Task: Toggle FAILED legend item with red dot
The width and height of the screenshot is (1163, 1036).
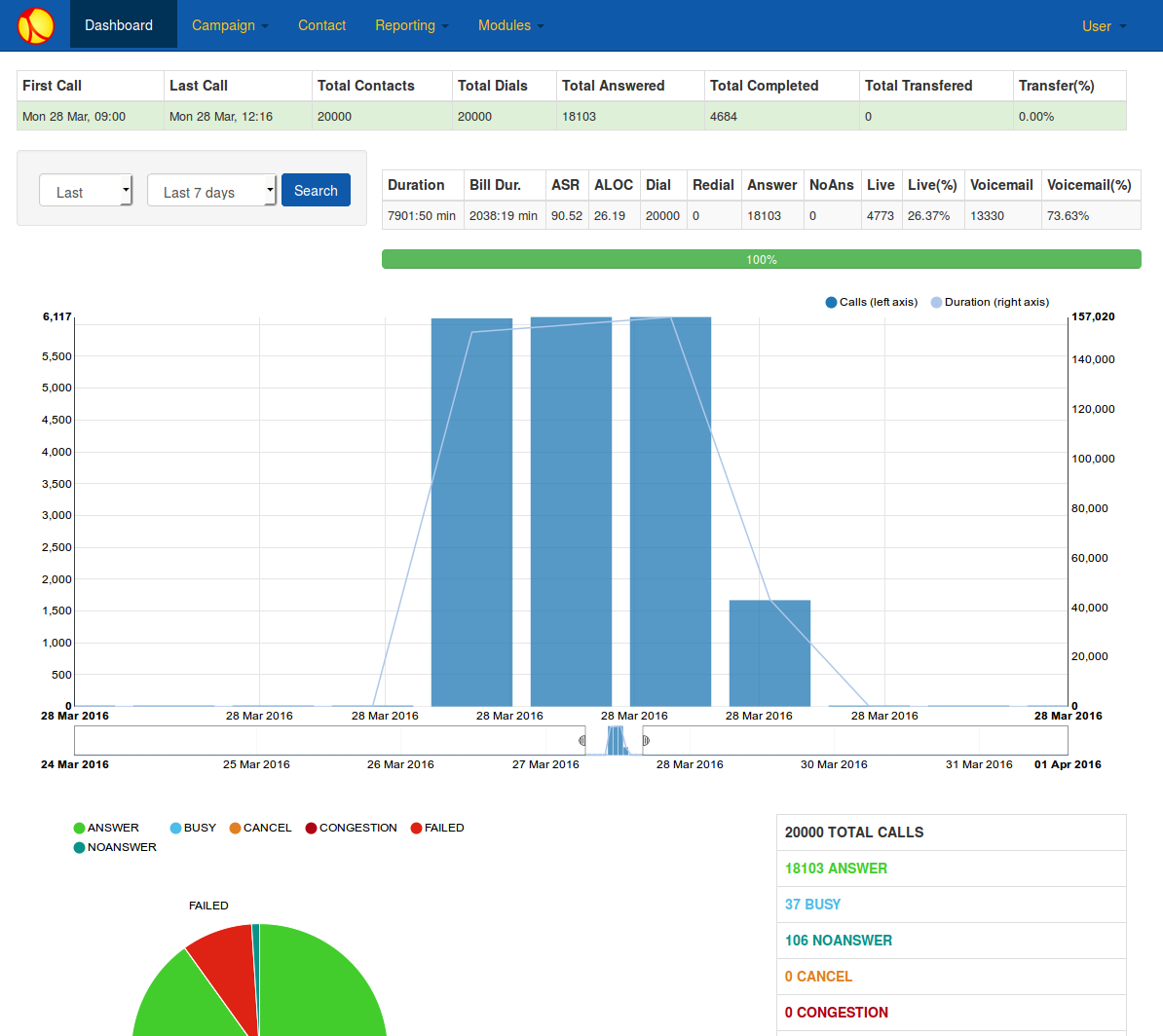Action: (x=437, y=828)
